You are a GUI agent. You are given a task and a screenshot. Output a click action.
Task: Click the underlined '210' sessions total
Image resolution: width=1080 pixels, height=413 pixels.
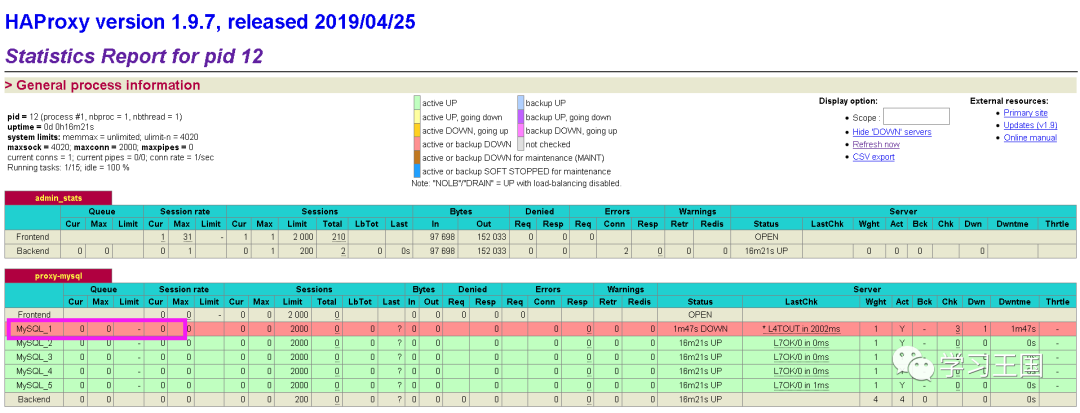point(338,237)
